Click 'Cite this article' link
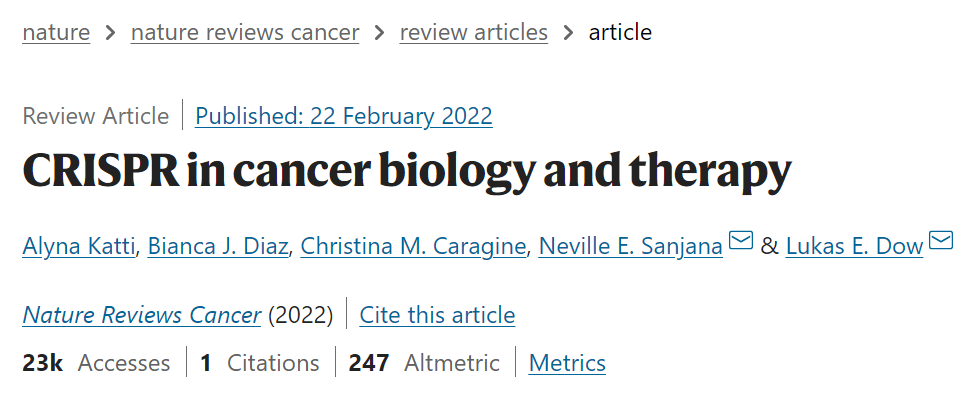Screen dimensions: 977x400 point(437,316)
